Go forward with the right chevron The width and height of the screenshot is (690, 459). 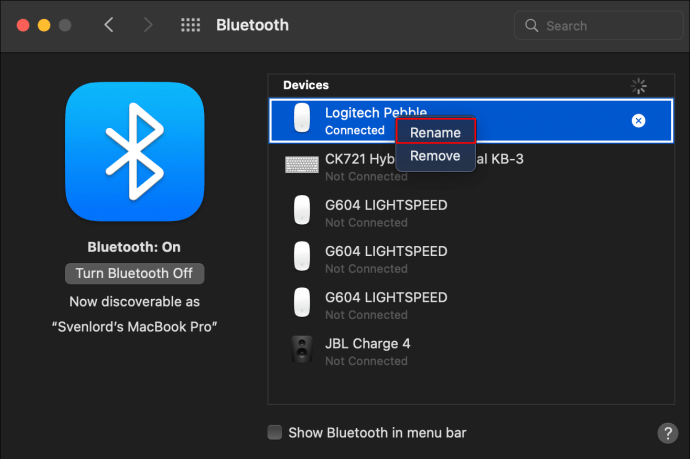[148, 25]
